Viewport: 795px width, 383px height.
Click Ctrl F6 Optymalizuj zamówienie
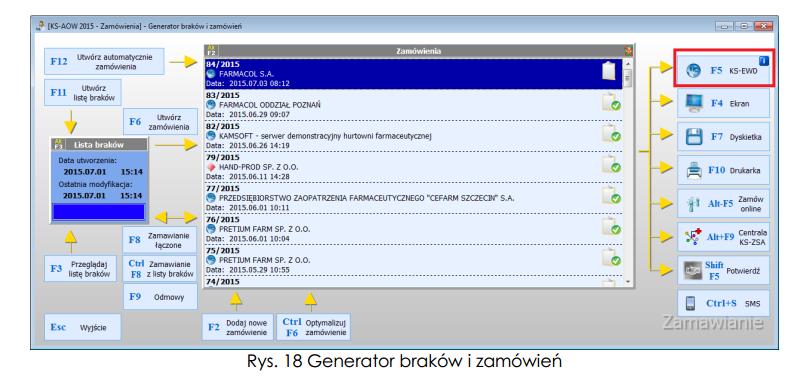click(313, 327)
